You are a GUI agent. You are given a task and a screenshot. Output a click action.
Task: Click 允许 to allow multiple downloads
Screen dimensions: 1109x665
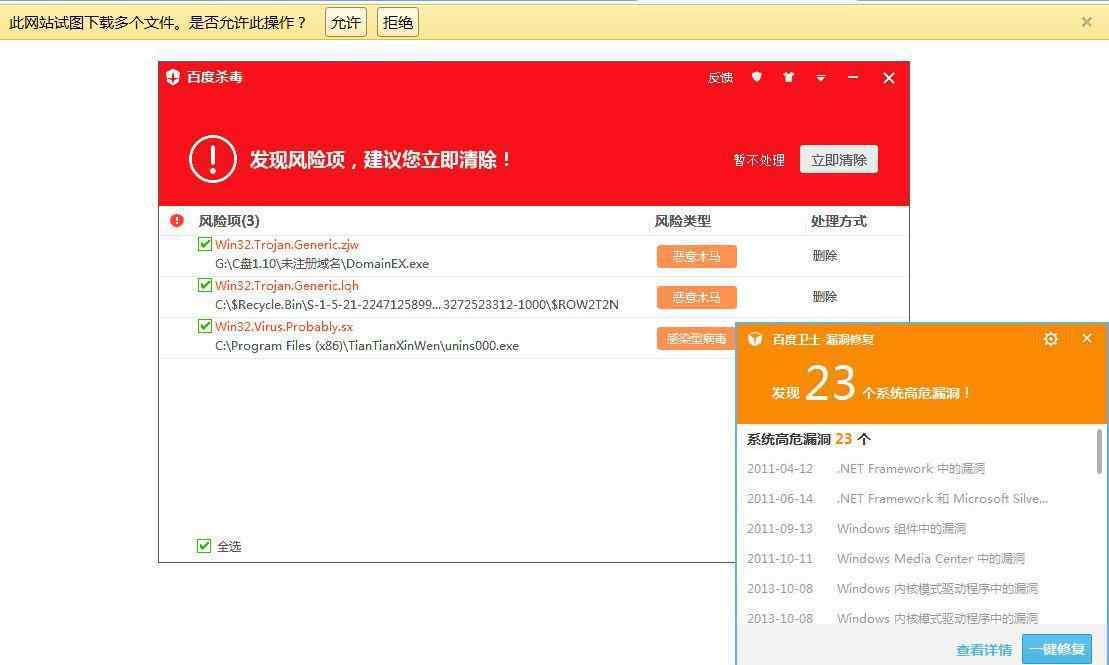(x=346, y=23)
